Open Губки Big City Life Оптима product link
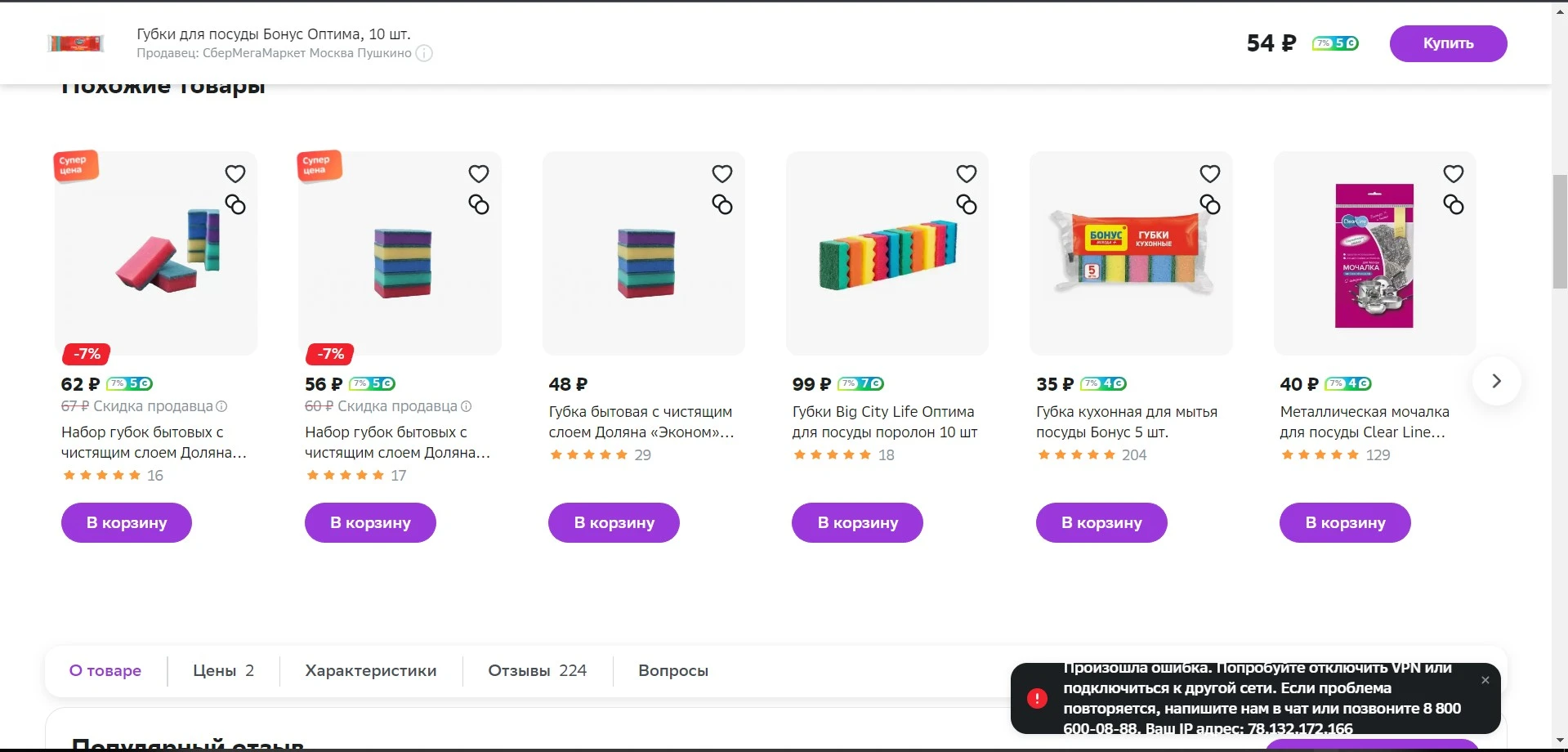Viewport: 1568px width, 752px height. point(885,422)
